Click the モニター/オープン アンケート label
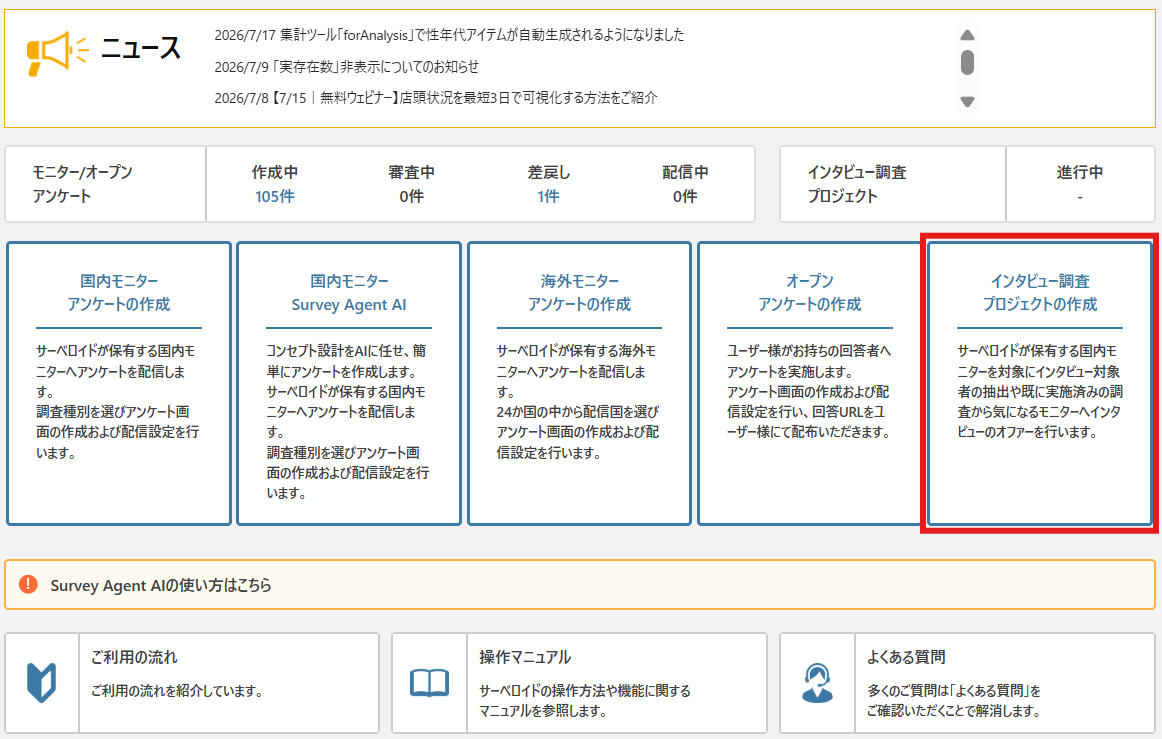Screen dimensions: 1162x739 click(x=82, y=184)
